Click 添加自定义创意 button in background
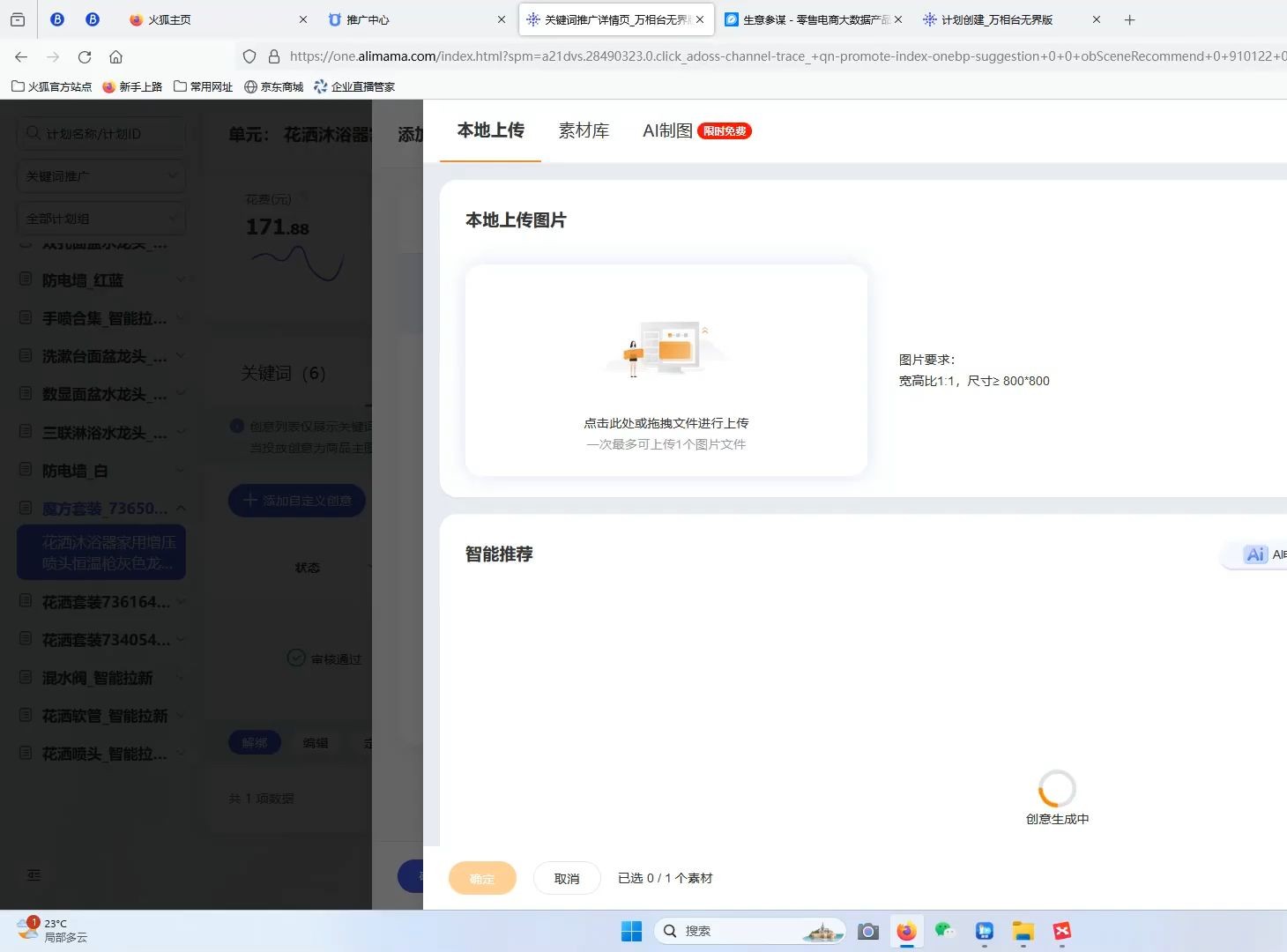1287x952 pixels. tap(297, 500)
